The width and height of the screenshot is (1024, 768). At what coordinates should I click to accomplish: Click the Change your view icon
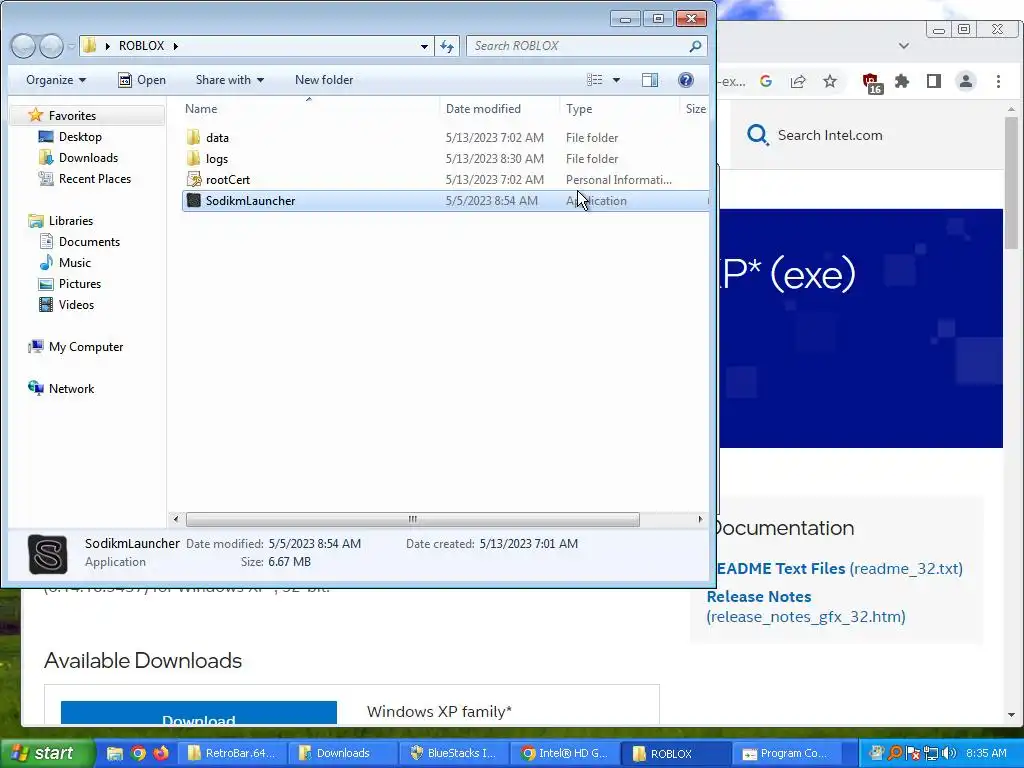click(595, 80)
